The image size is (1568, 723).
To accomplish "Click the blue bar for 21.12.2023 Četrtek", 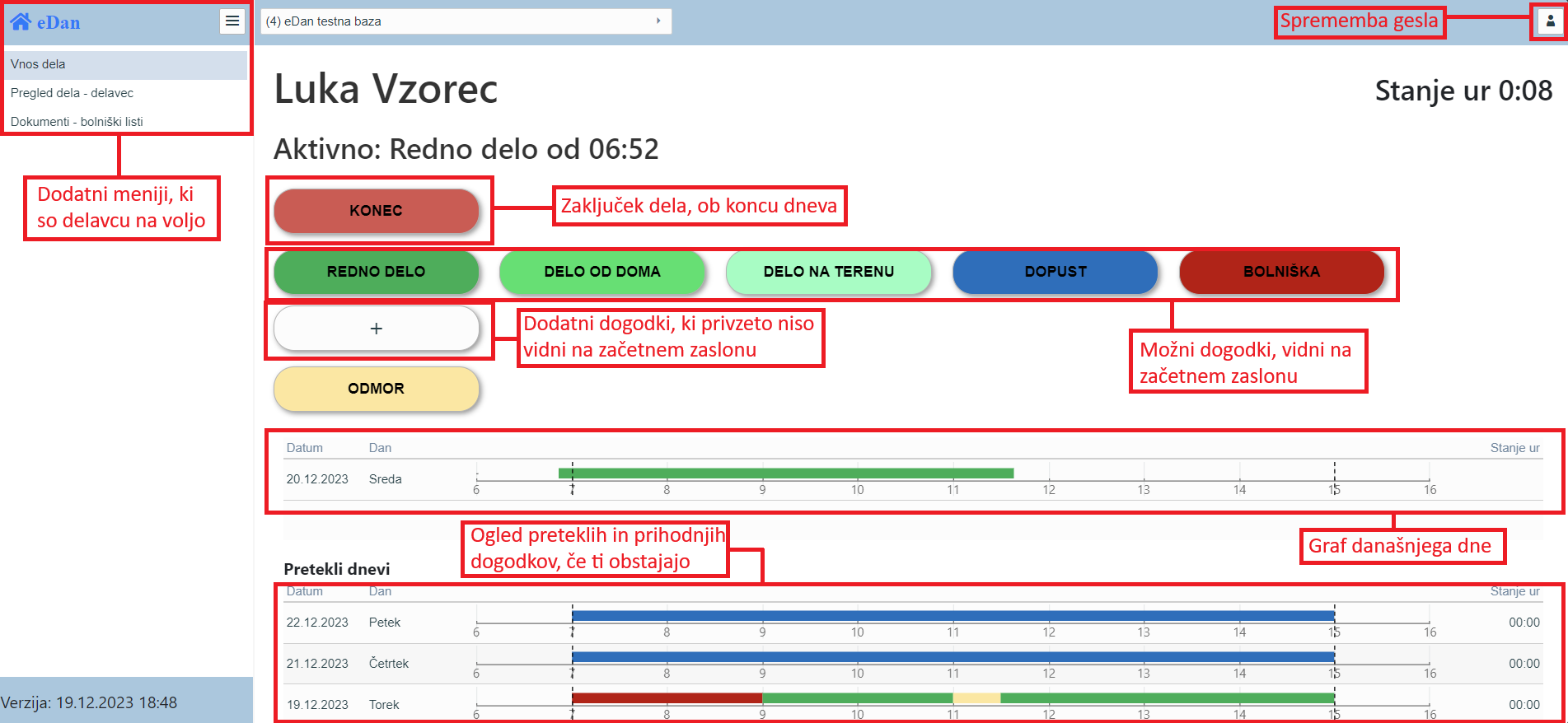I will pyautogui.click(x=953, y=657).
